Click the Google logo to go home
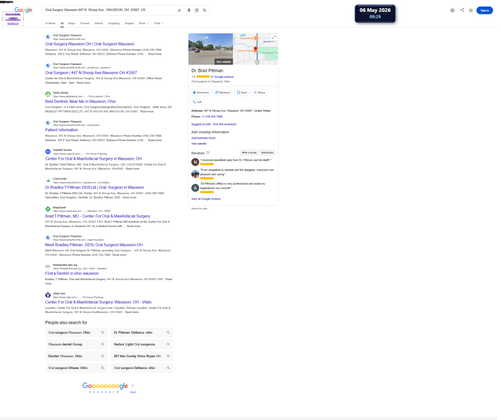Image resolution: width=500 pixels, height=420 pixels. tap(23, 10)
